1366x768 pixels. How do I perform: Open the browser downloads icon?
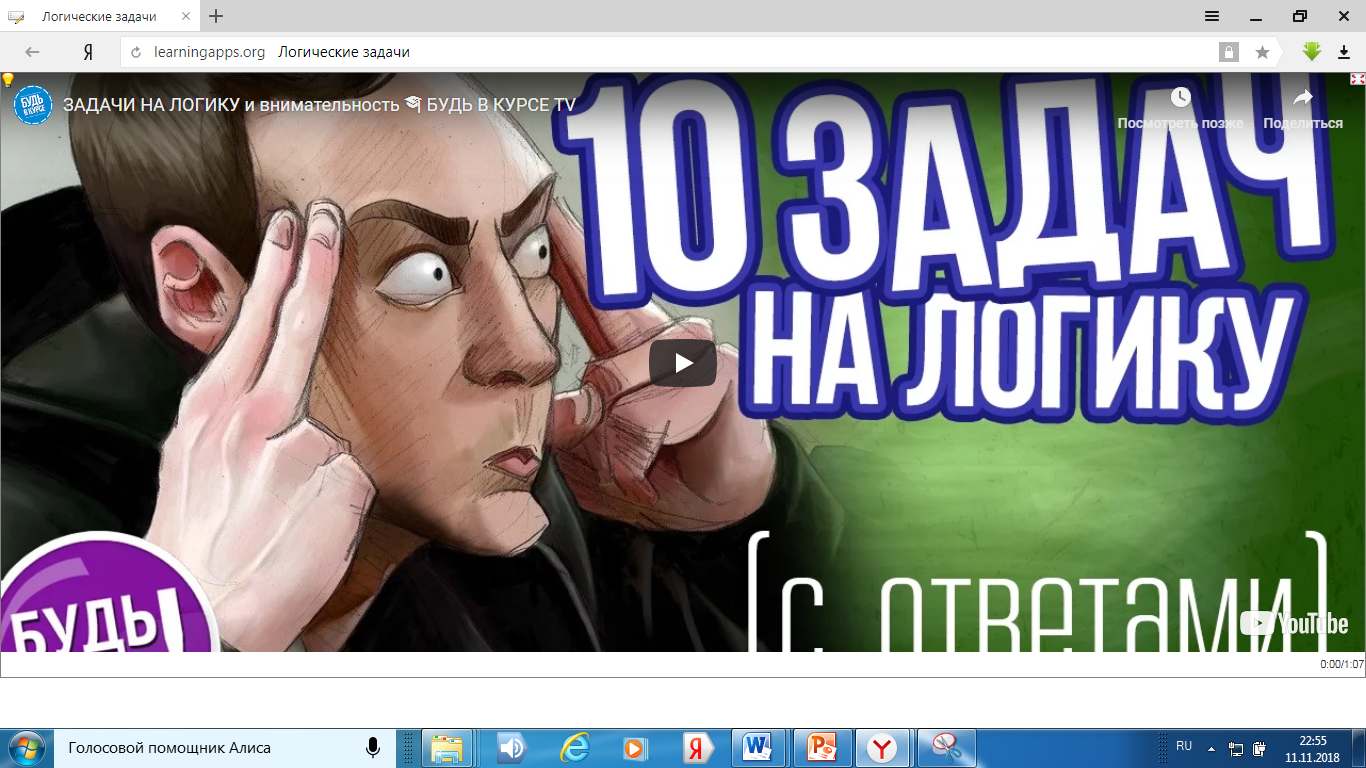click(1344, 52)
